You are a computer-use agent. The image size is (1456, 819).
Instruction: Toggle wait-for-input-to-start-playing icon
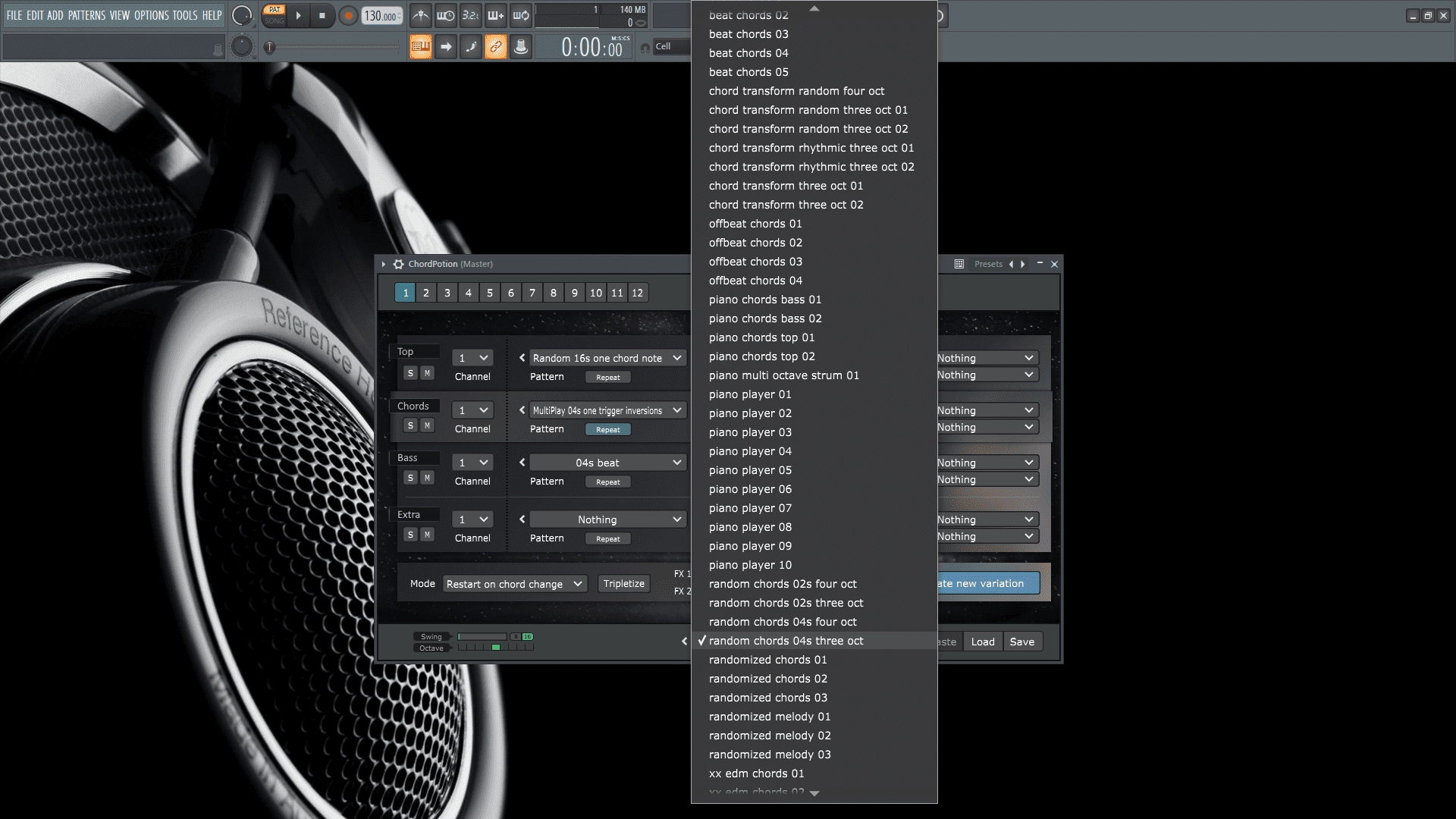point(446,15)
